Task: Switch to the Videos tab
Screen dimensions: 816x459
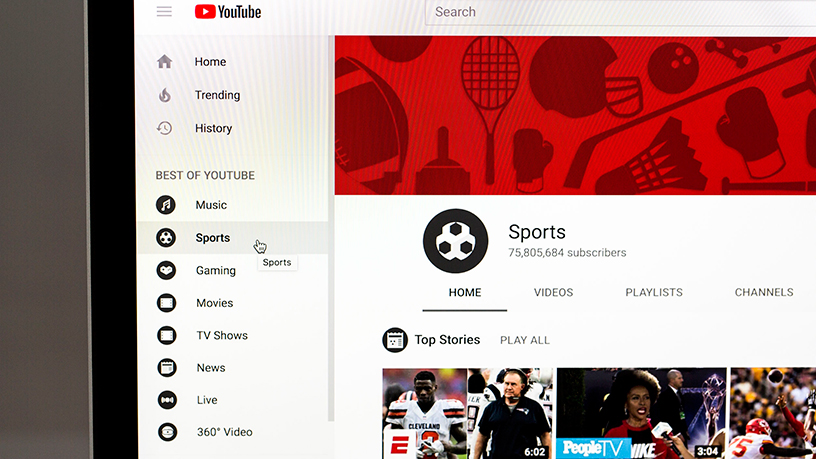Action: [553, 293]
